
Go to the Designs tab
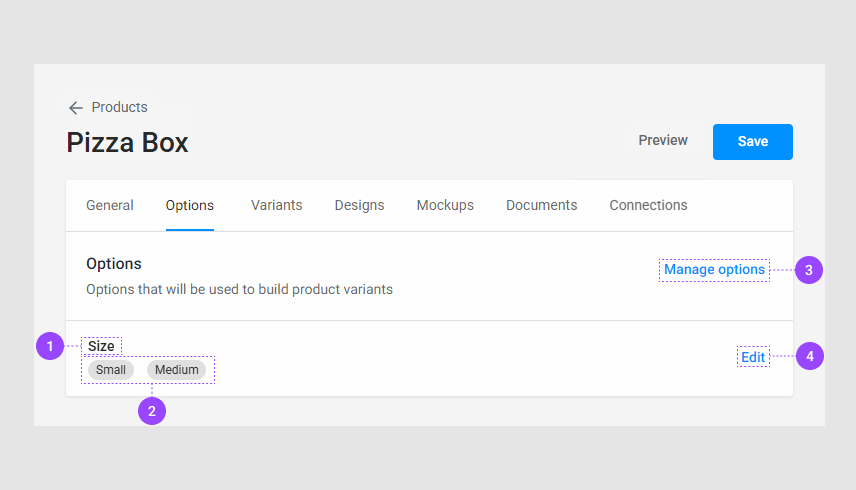coord(359,205)
